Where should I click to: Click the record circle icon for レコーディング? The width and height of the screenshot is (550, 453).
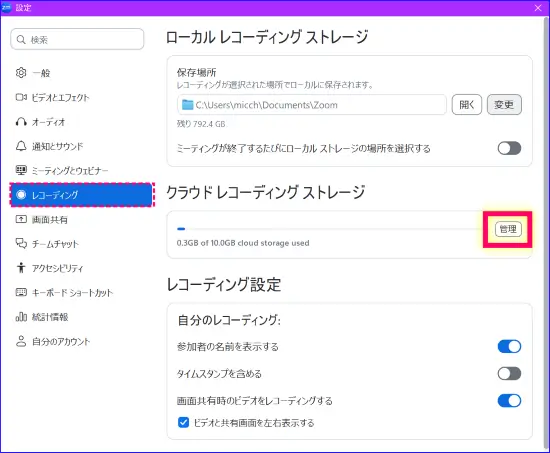21,194
